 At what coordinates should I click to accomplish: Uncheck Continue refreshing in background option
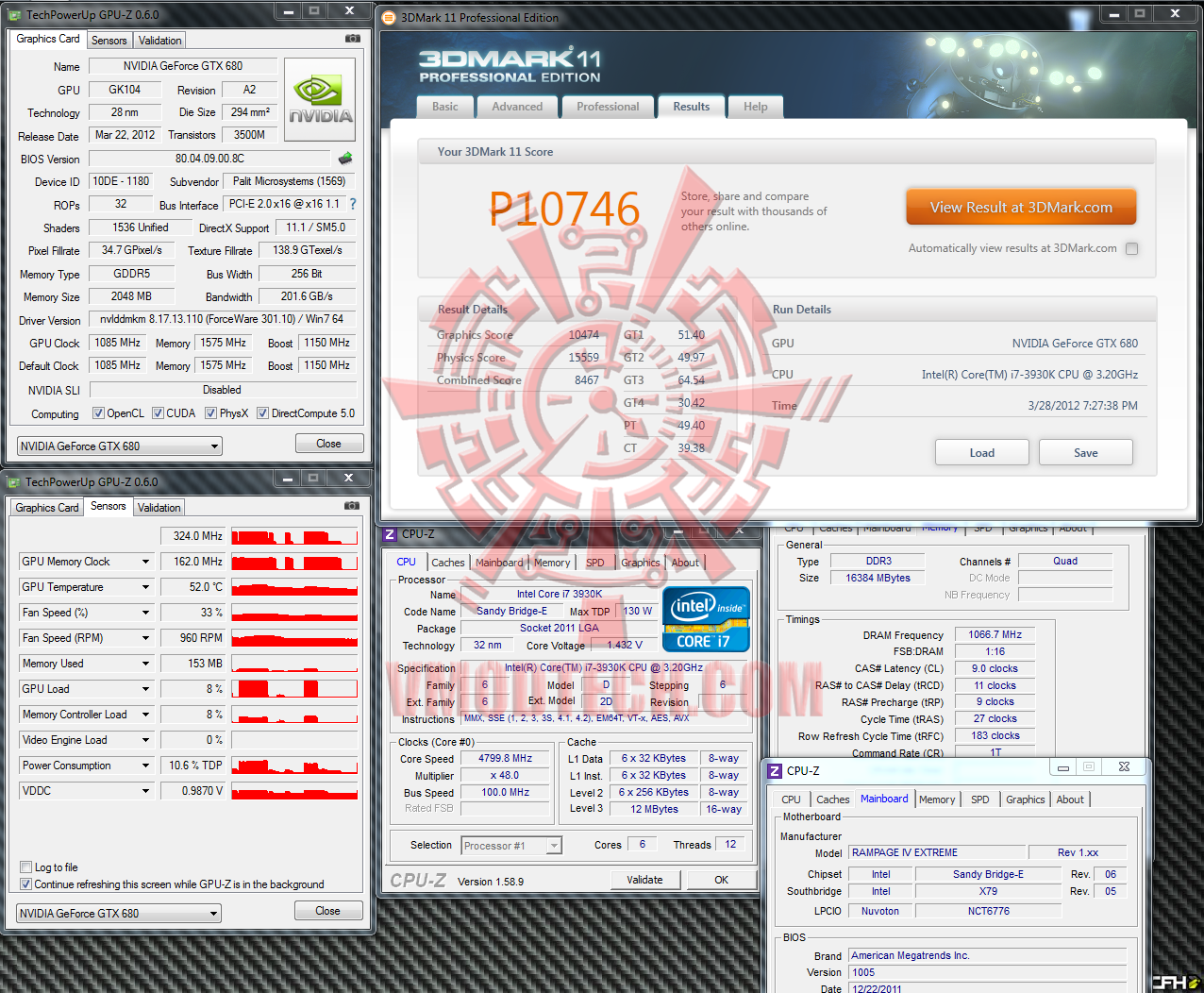26,884
